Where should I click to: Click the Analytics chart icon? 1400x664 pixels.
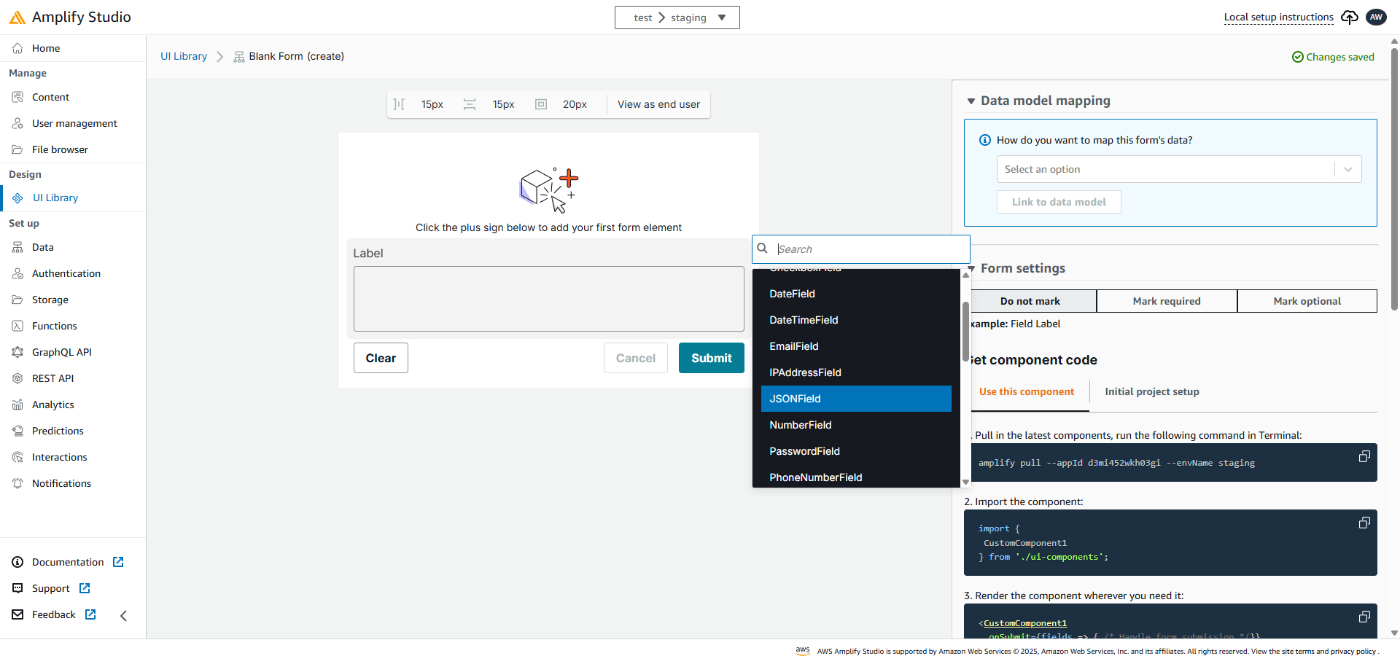click(17, 404)
